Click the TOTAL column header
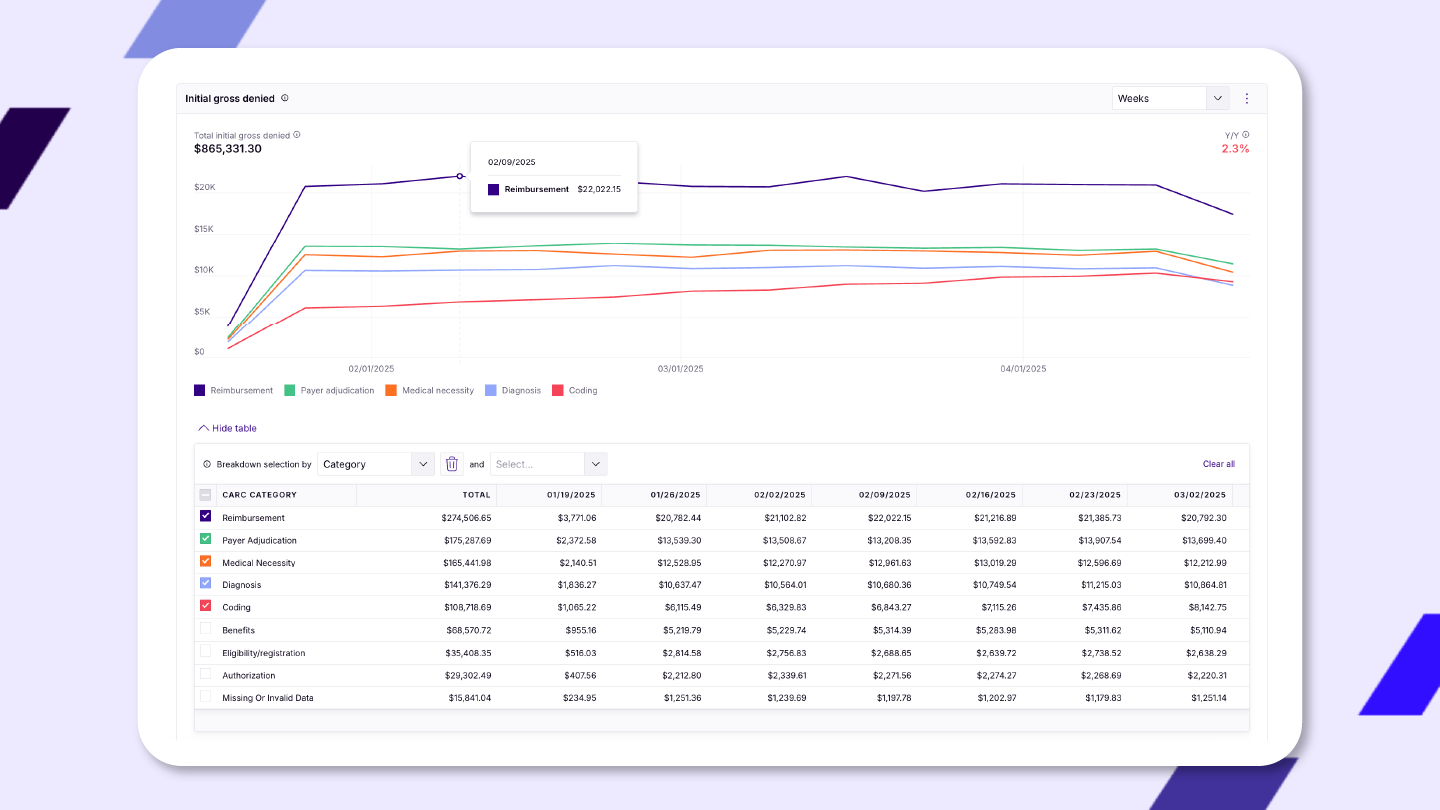 pos(476,495)
